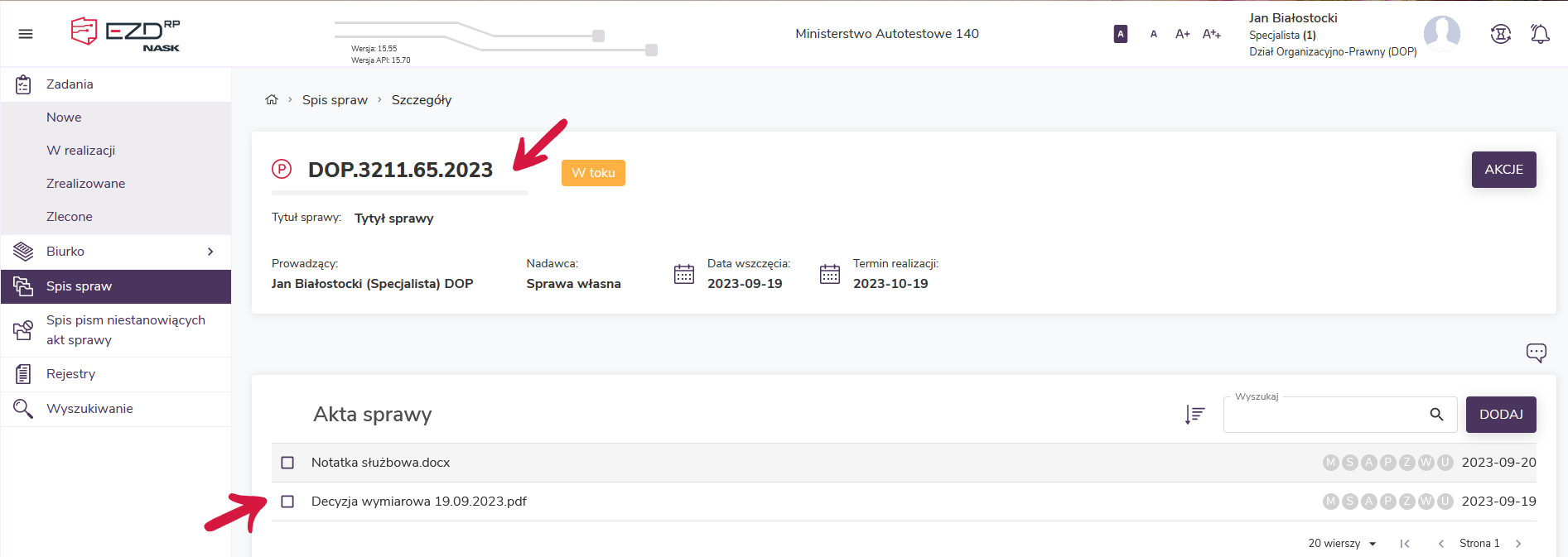The width and height of the screenshot is (1568, 557).
Task: Check the Notatka służbowa.docx checkbox
Action: pos(287,463)
